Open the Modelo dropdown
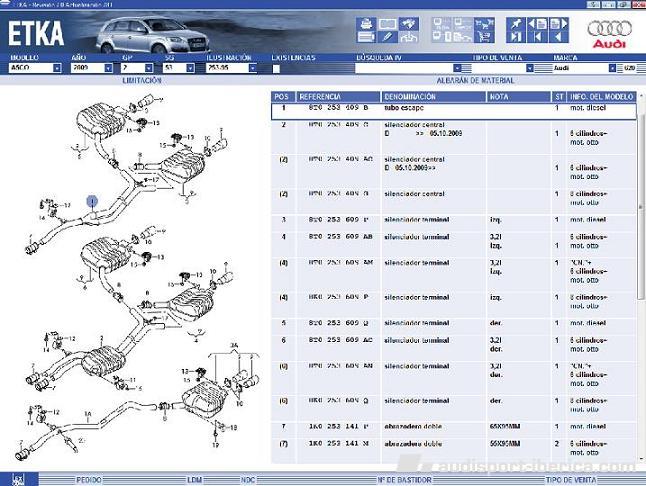 tap(57, 68)
